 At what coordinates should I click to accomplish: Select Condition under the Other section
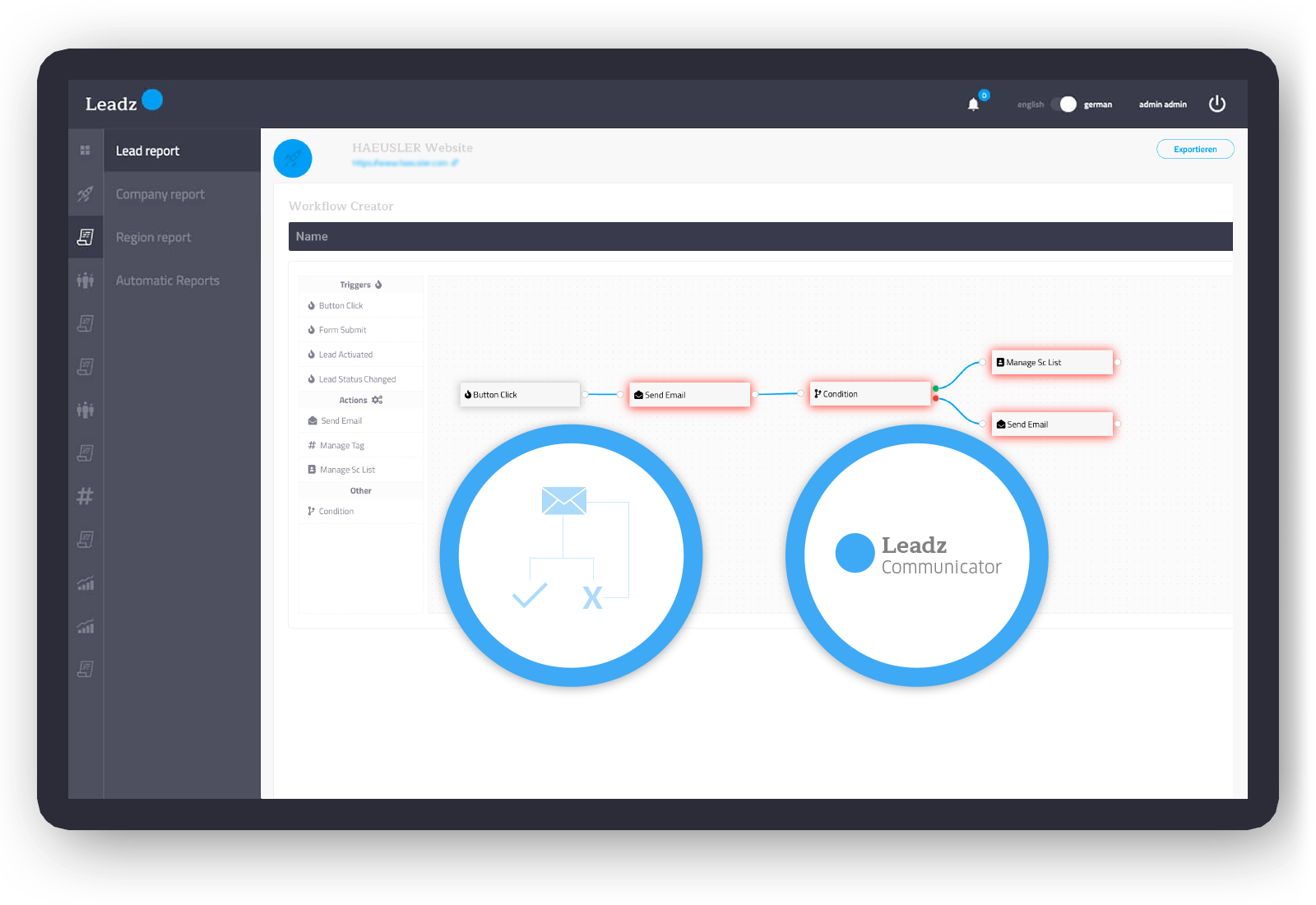[361, 511]
